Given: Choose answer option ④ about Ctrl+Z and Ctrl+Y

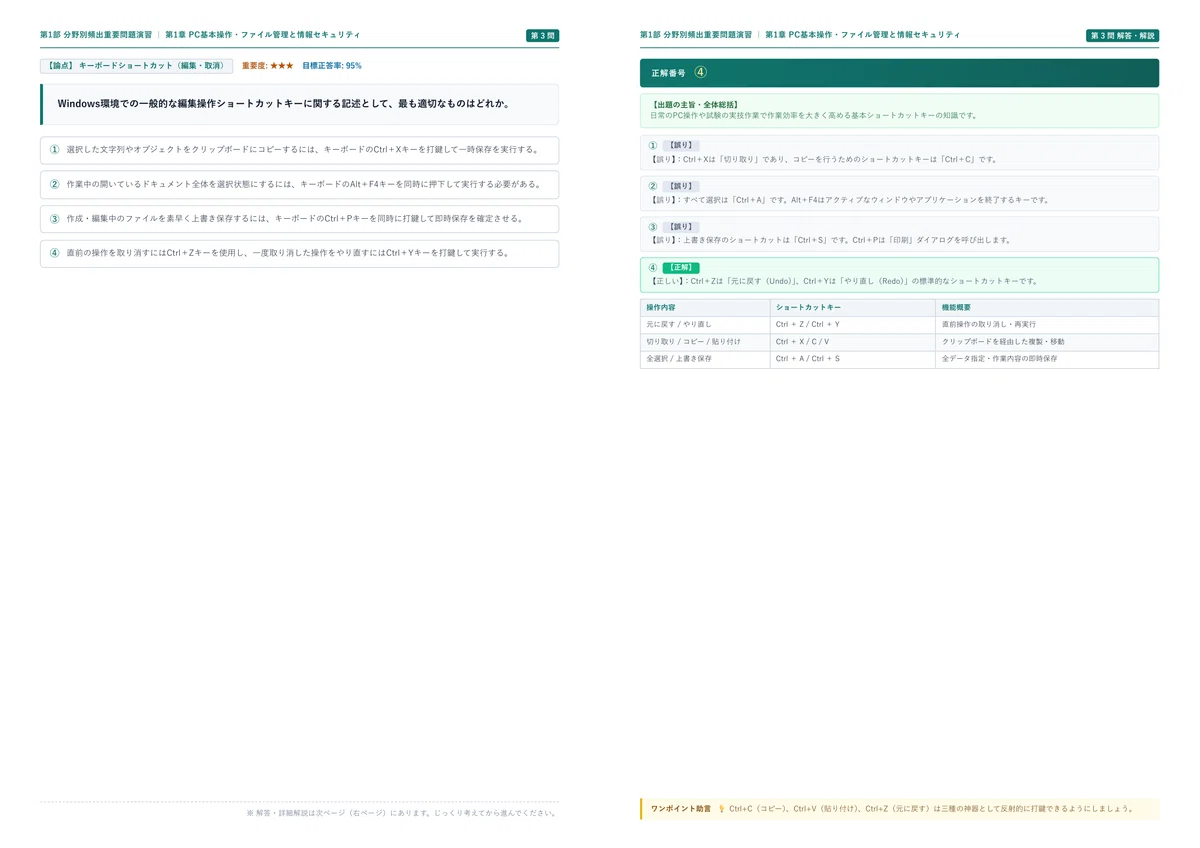Looking at the screenshot, I should pos(299,253).
